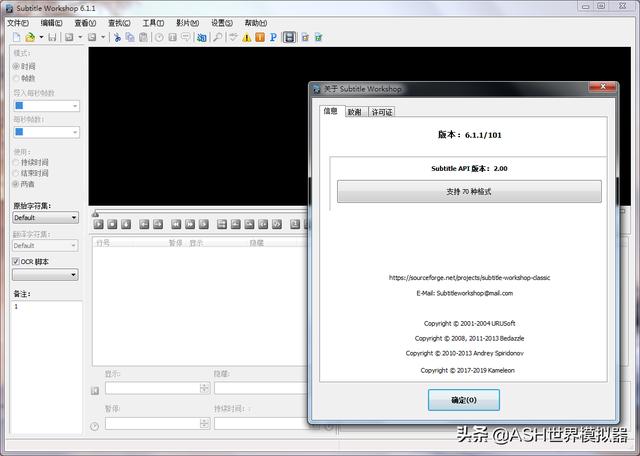Click the Cut scissors icon
Screen dimensions: 640x456
coord(117,38)
